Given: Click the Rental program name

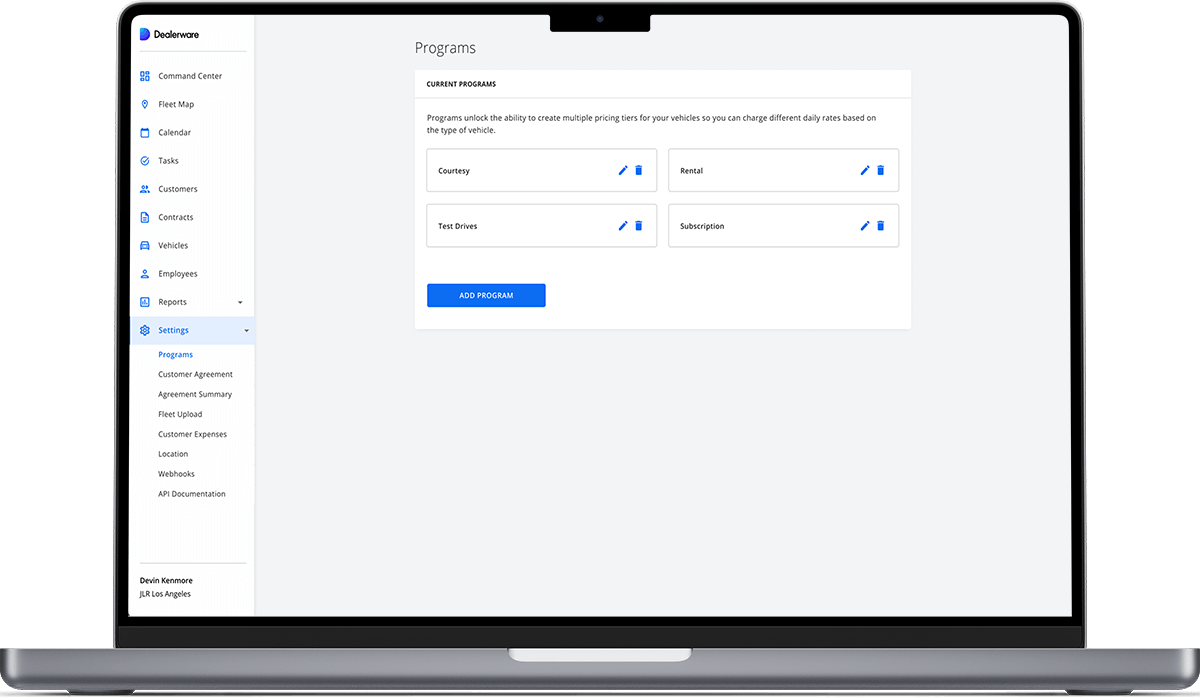Looking at the screenshot, I should tap(692, 171).
